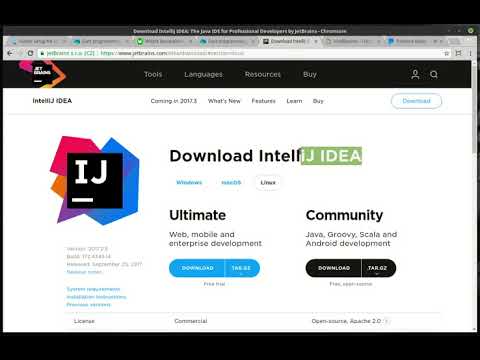Close the active Download IntelliJ tab
The image size is (480, 360).
click(316, 42)
